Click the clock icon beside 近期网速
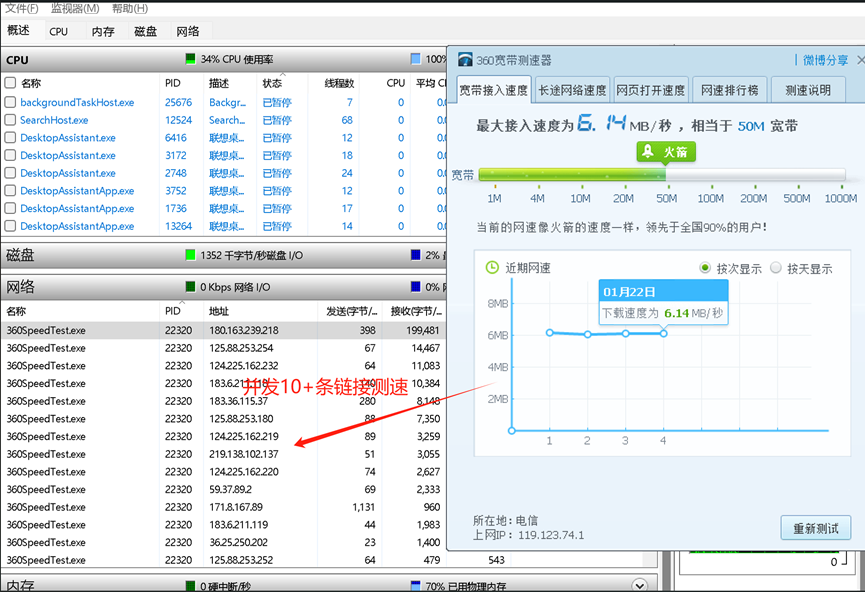This screenshot has width=865, height=592. click(x=492, y=268)
